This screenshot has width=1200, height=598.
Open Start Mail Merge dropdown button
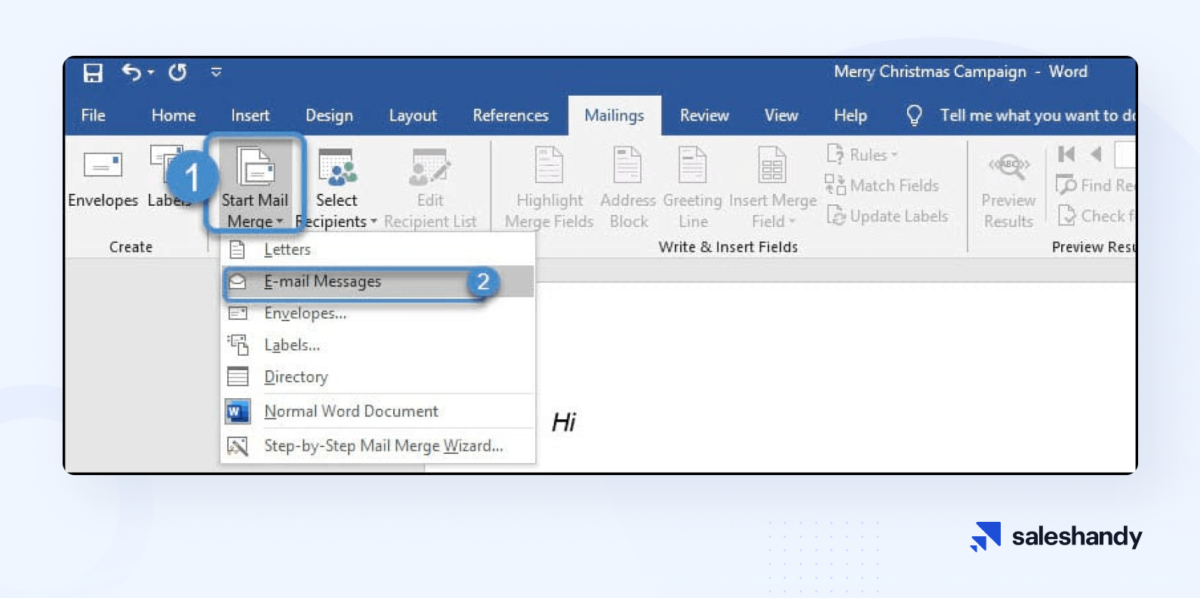tap(256, 184)
